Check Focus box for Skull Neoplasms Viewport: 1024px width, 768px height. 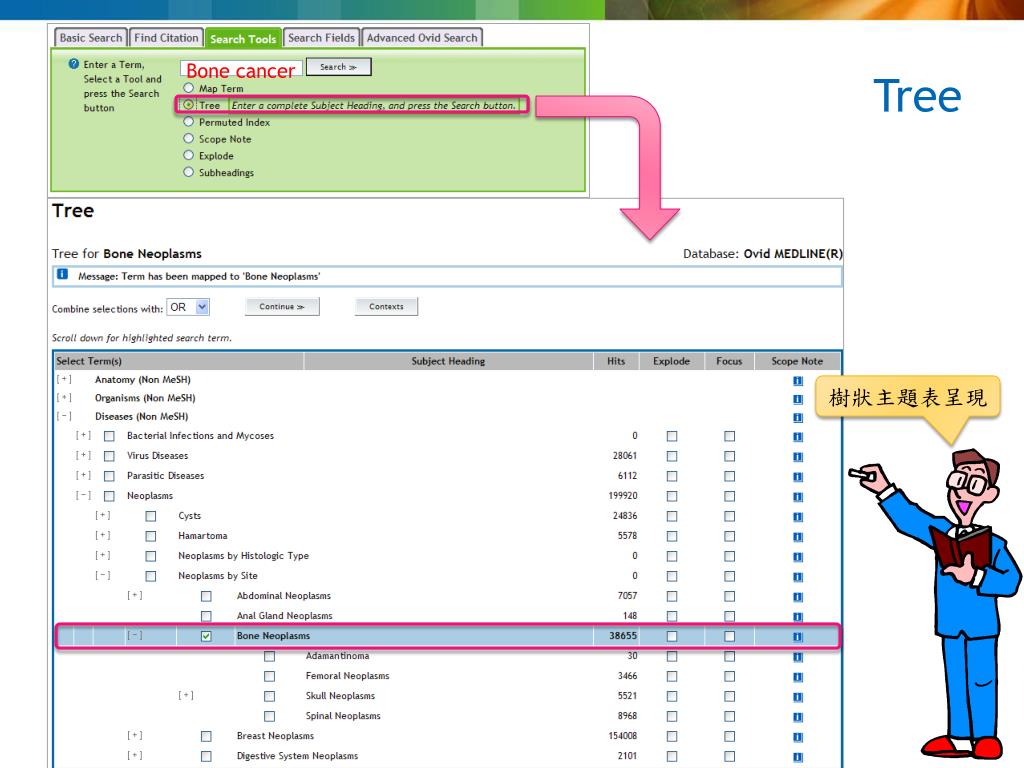729,696
